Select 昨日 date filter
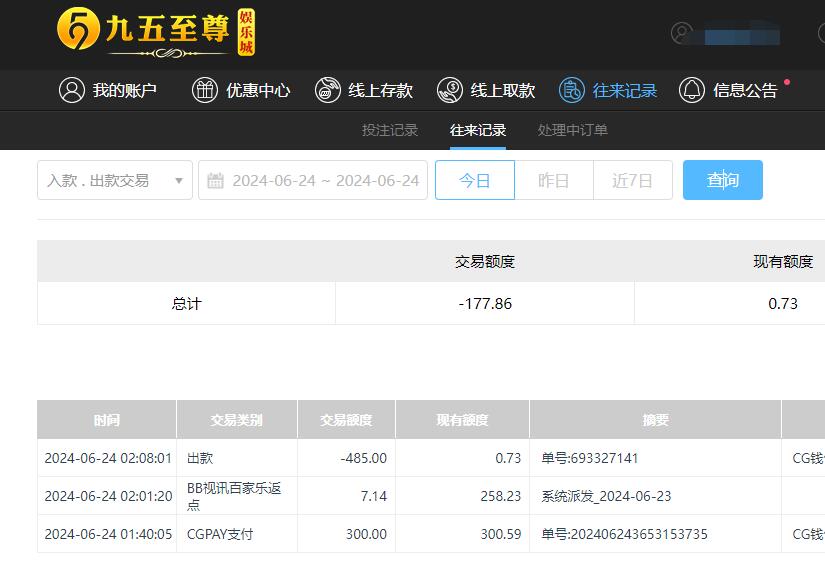This screenshot has width=825, height=565. [554, 180]
